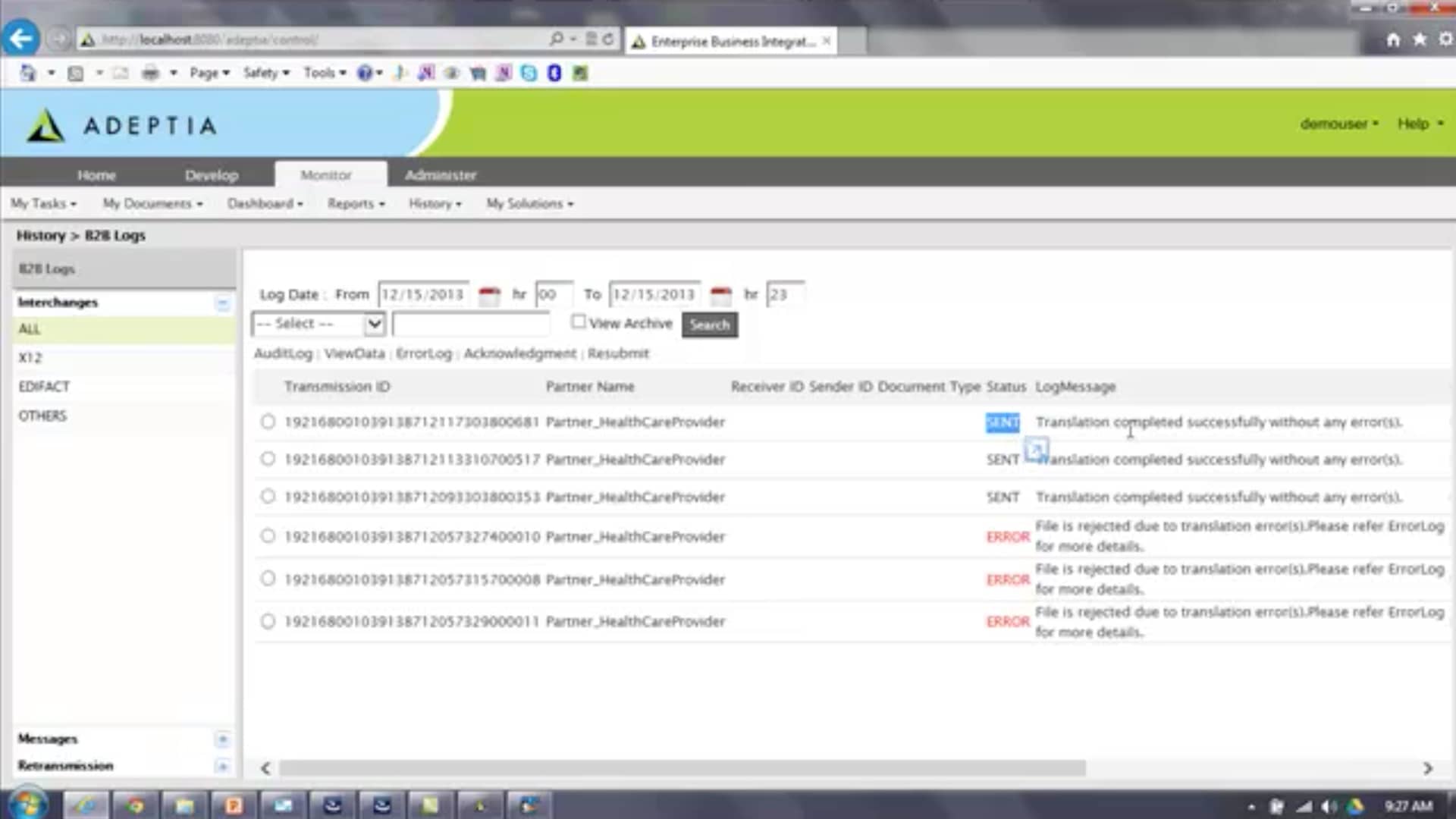Click the horizontal scrollbar track
1456x819 pixels.
(1251, 768)
